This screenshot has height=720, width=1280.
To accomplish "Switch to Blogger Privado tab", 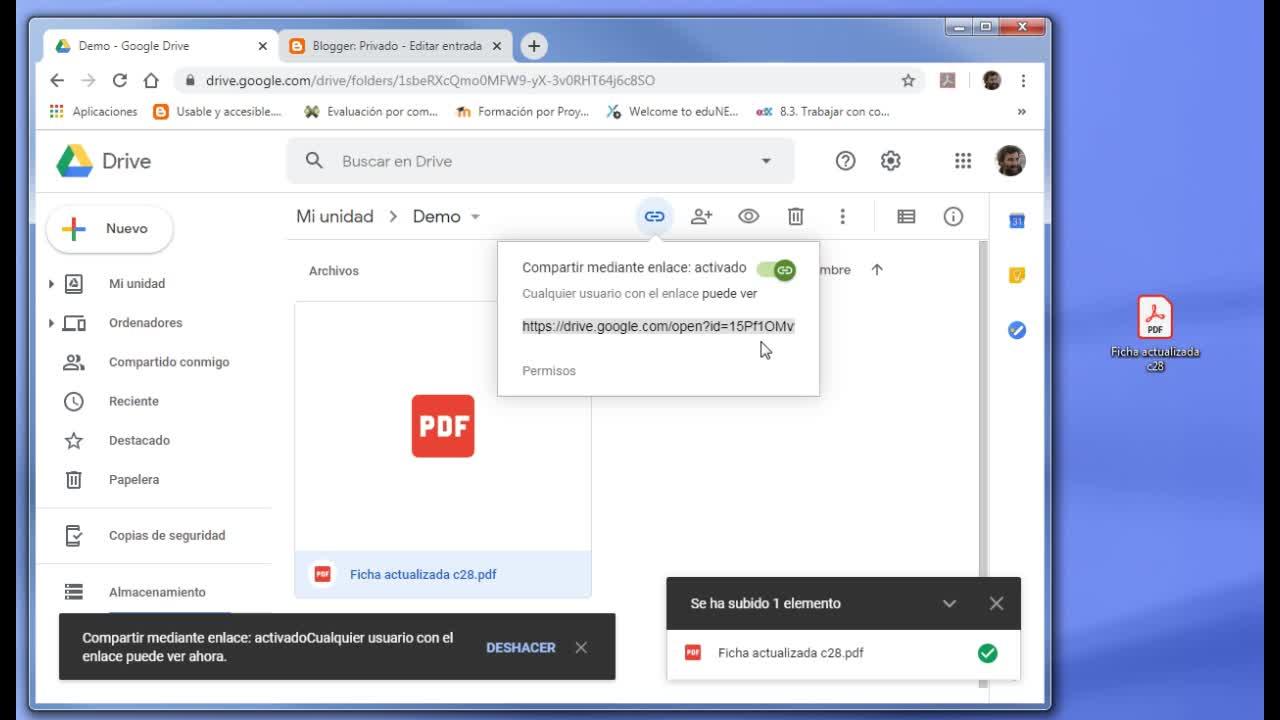I will (396, 46).
